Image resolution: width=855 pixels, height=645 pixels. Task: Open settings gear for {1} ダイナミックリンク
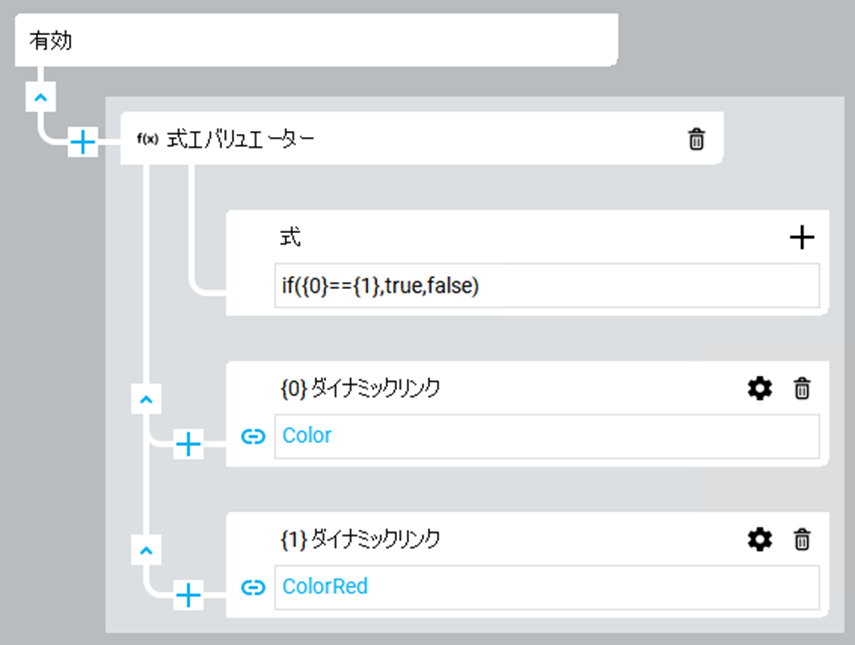[760, 540]
